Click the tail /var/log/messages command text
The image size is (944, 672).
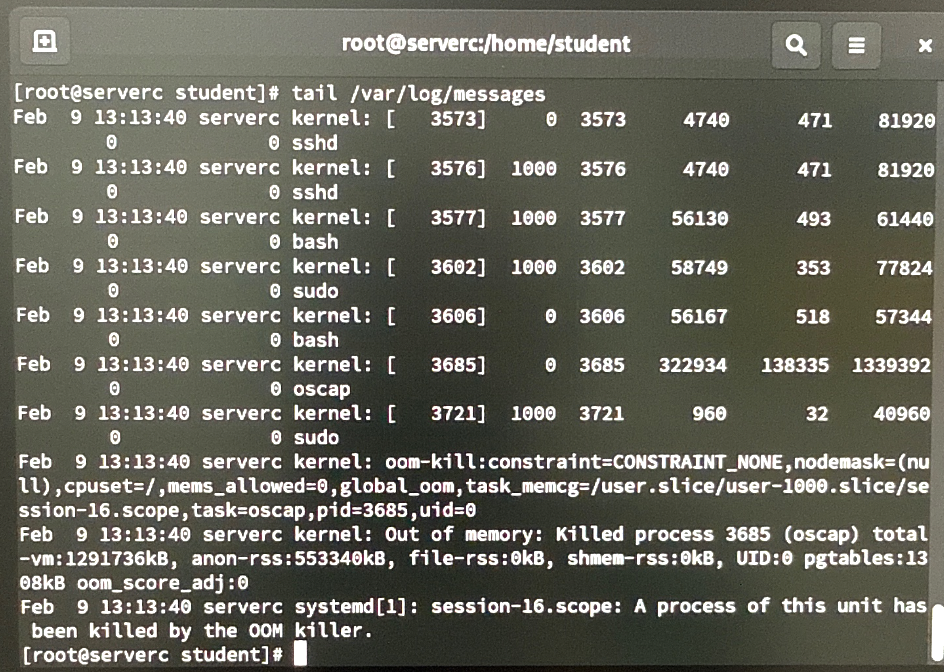tap(418, 93)
